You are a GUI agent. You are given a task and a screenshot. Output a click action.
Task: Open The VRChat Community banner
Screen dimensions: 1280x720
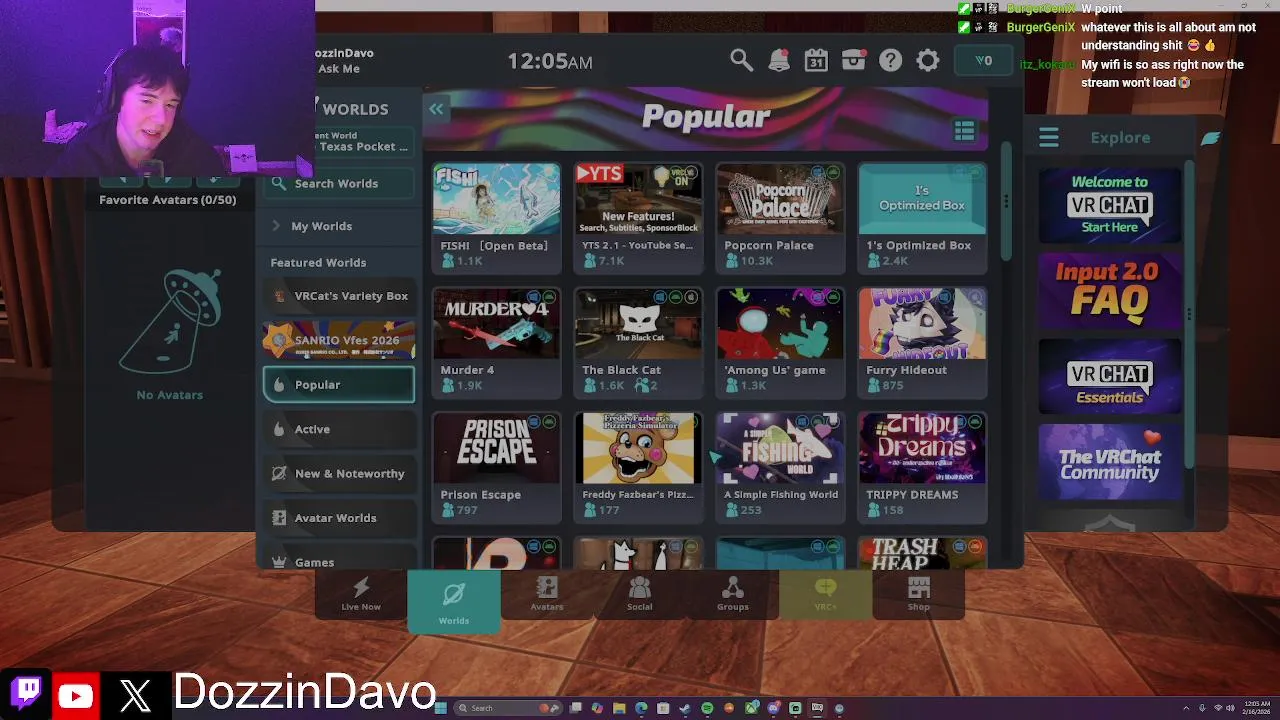tap(1110, 463)
